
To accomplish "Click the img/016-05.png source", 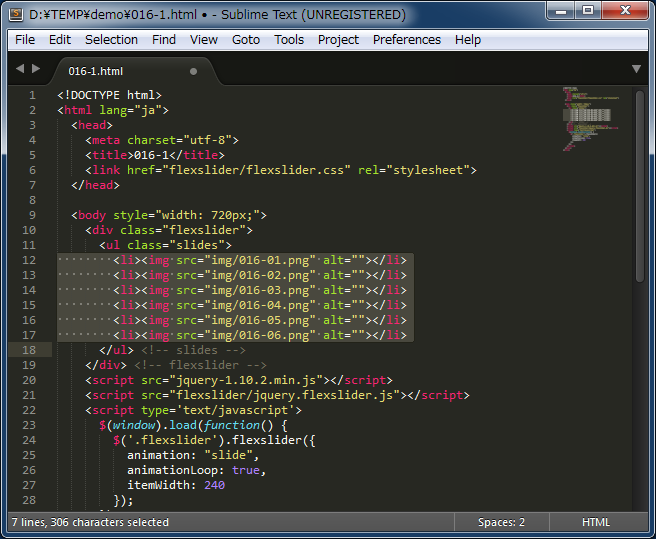I will click(x=260, y=320).
